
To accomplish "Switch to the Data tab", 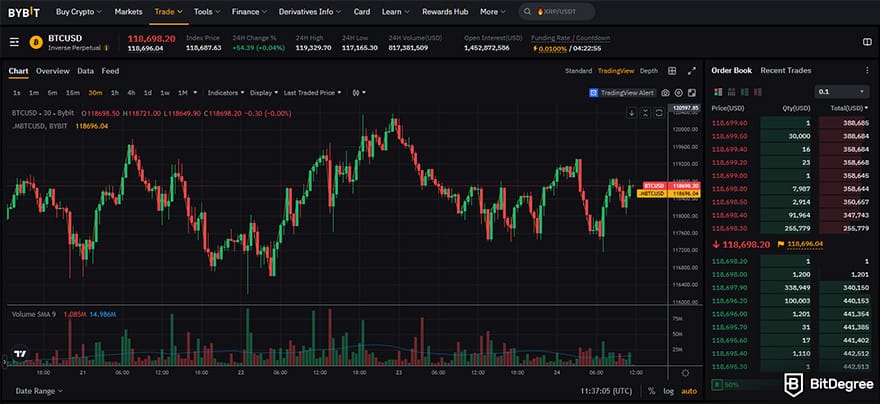I will pos(85,71).
